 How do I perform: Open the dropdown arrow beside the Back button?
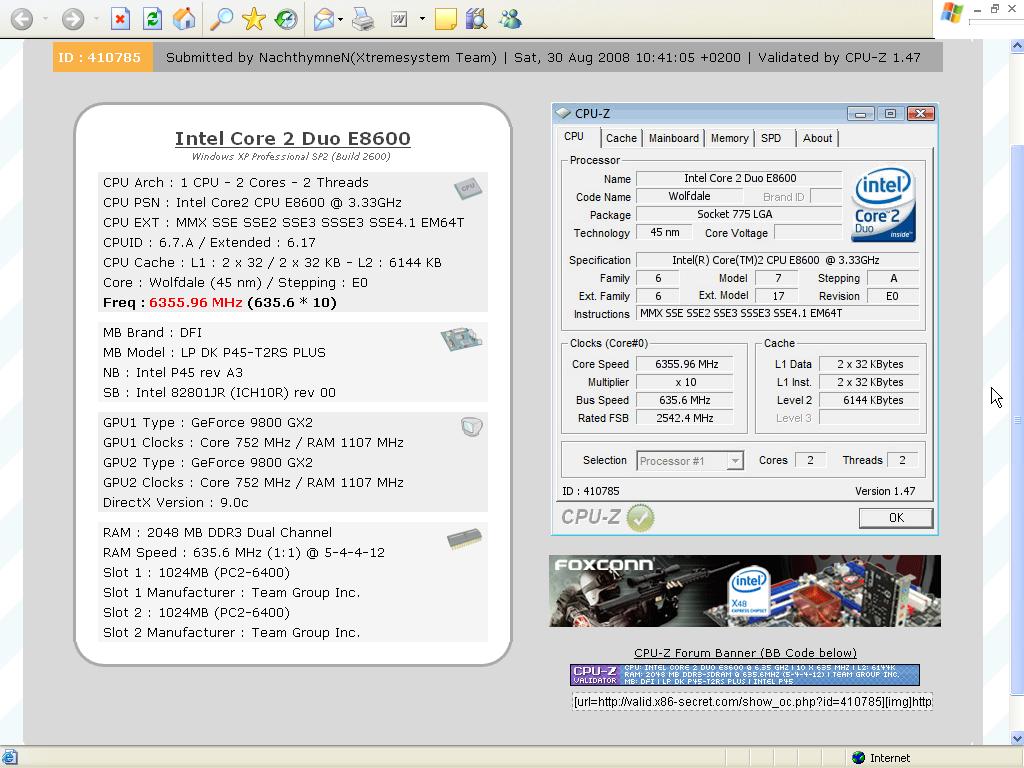[45, 19]
